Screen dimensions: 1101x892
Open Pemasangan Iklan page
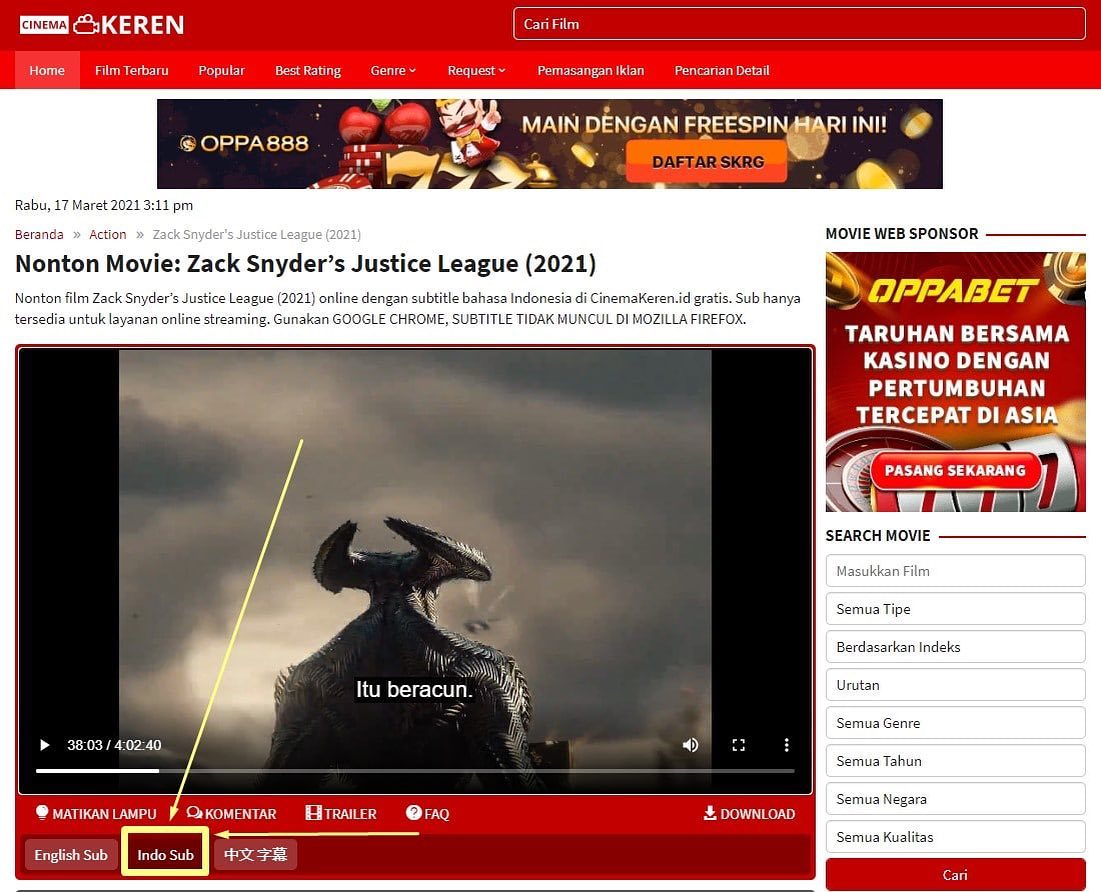click(591, 70)
